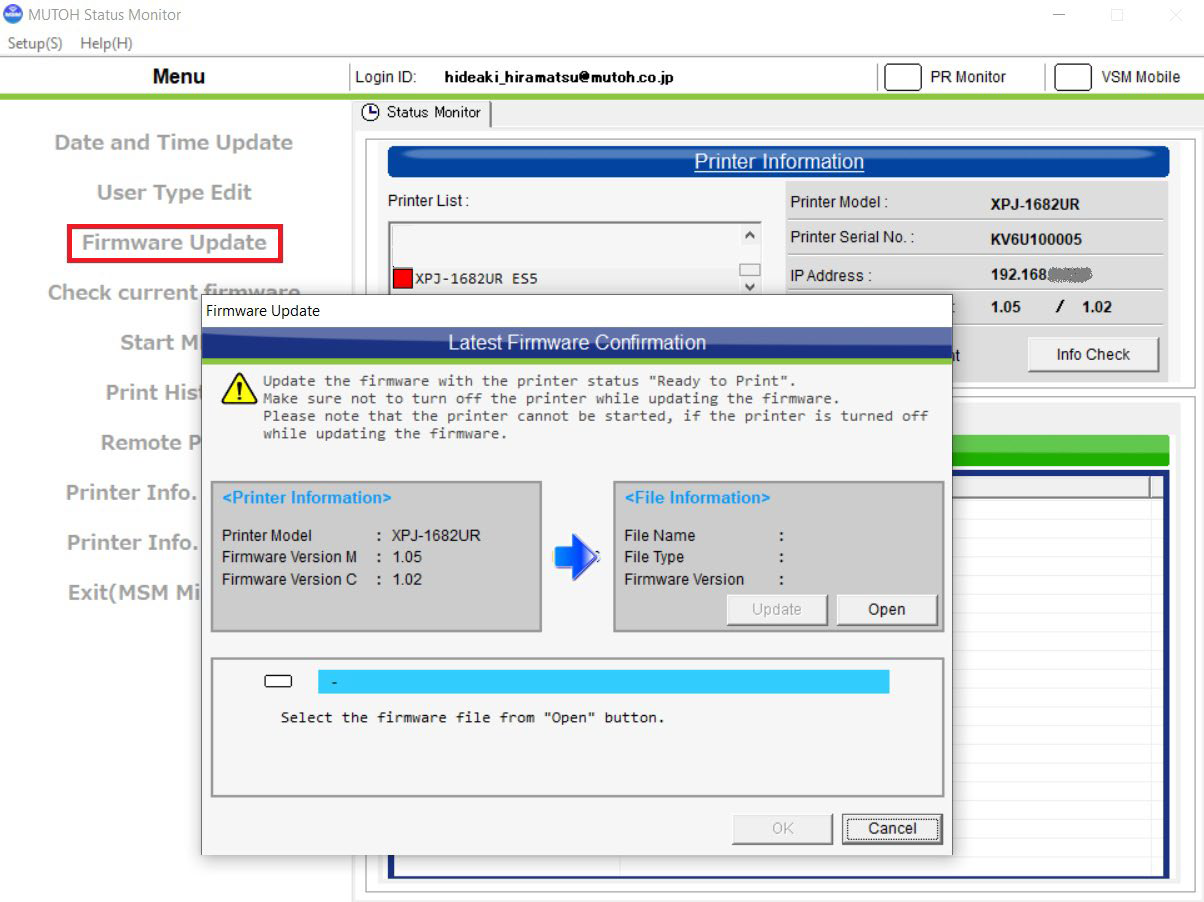
Task: Open the Help(H) menu
Action: click(106, 43)
